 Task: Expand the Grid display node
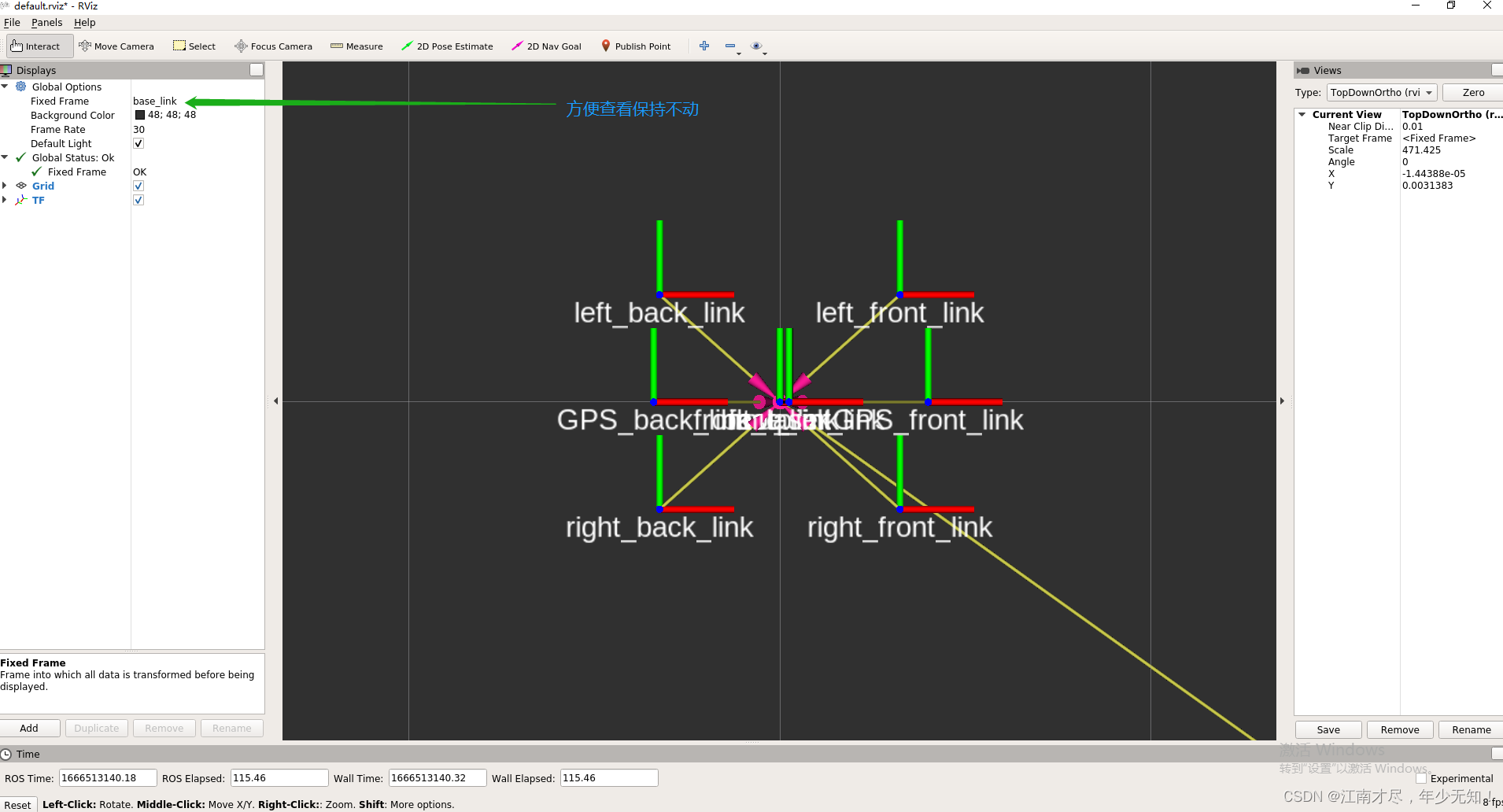click(5, 186)
